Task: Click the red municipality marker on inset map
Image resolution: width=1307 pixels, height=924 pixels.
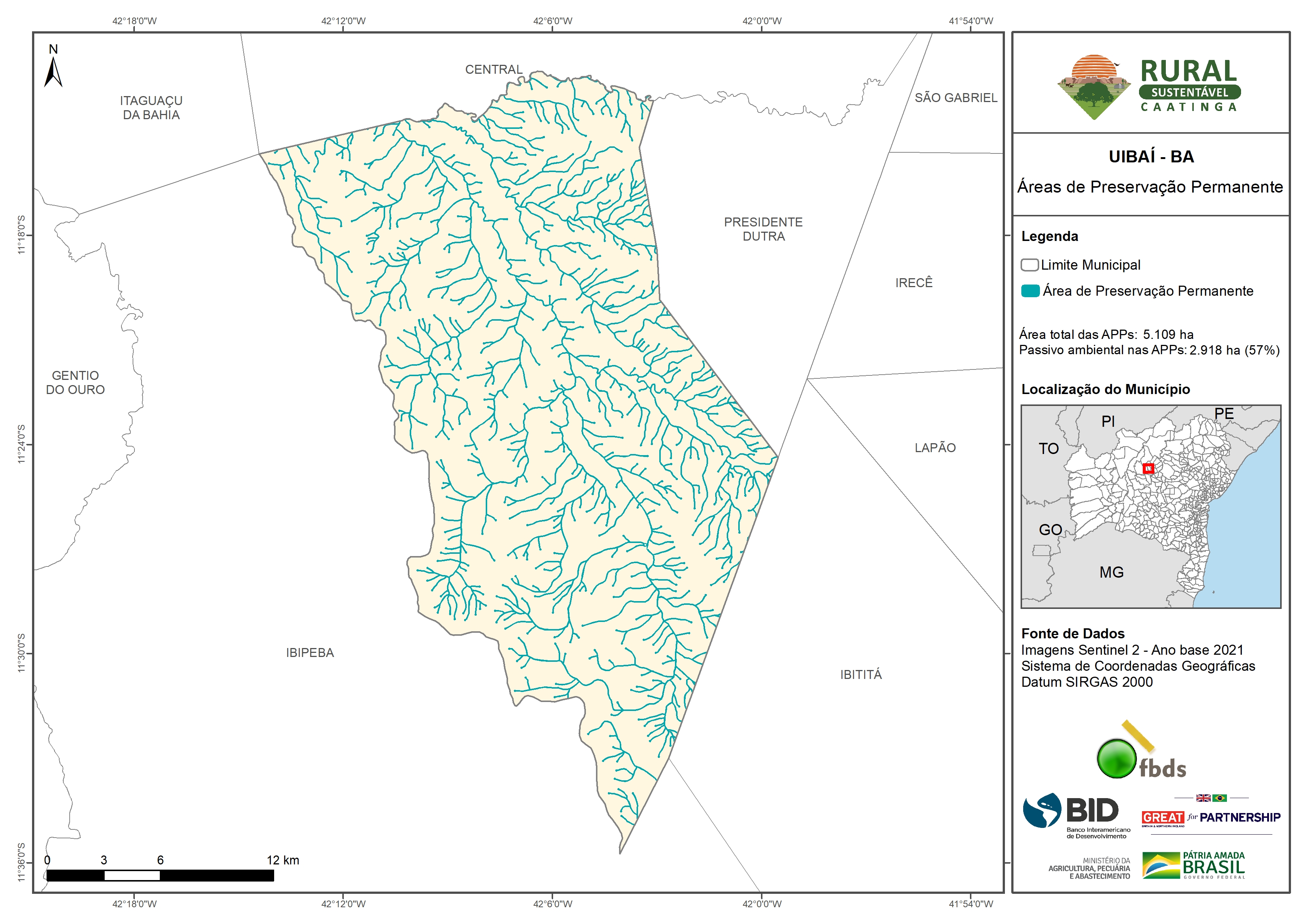Action: click(x=1148, y=468)
